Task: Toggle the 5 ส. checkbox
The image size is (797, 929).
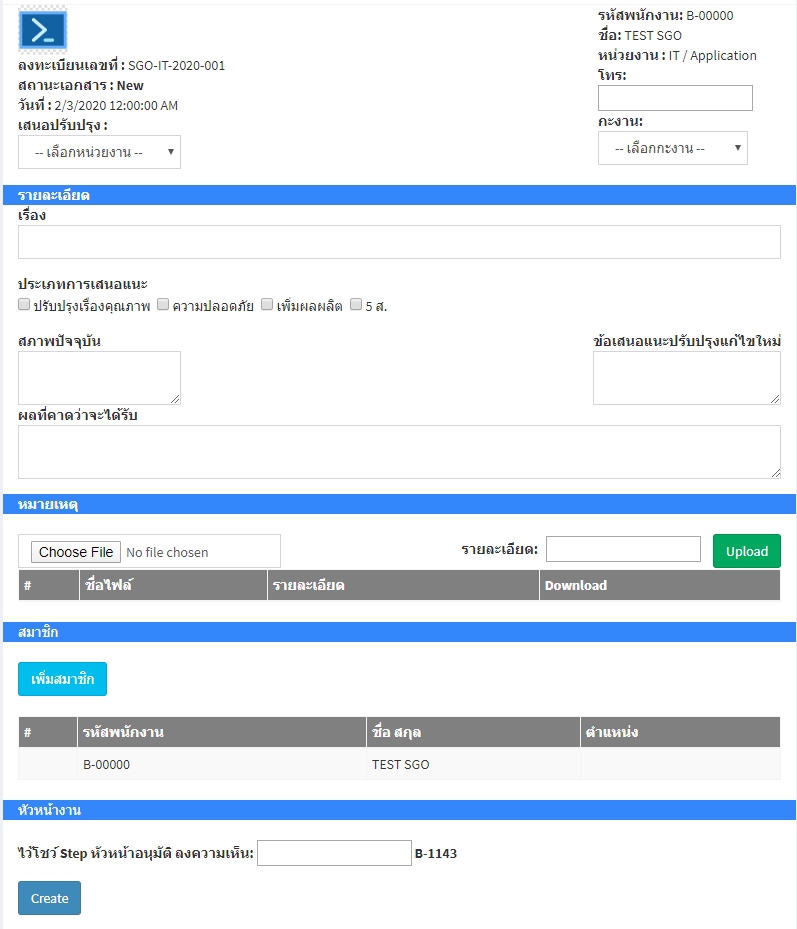Action: coord(356,305)
